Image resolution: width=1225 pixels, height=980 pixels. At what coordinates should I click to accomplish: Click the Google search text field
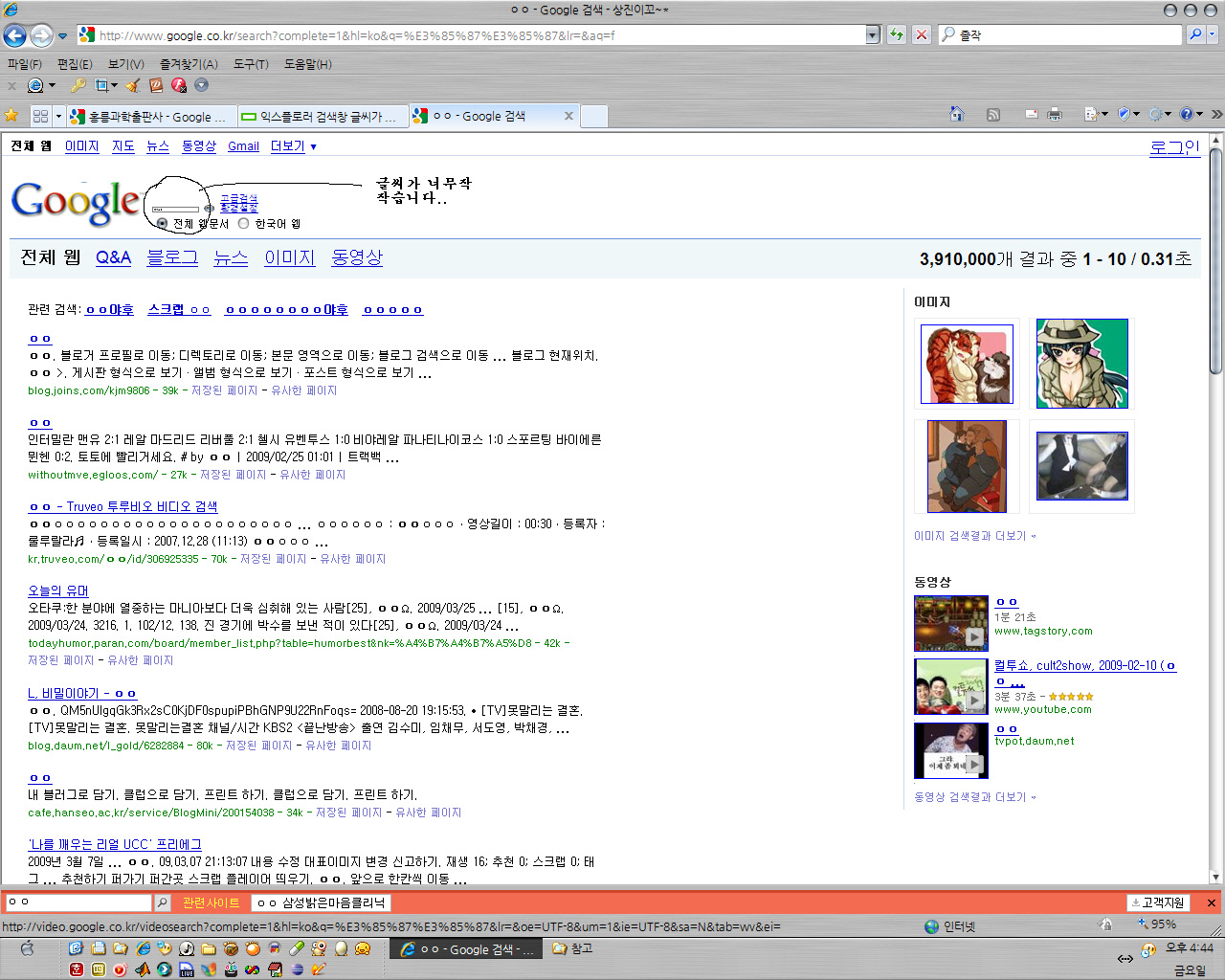[175, 209]
